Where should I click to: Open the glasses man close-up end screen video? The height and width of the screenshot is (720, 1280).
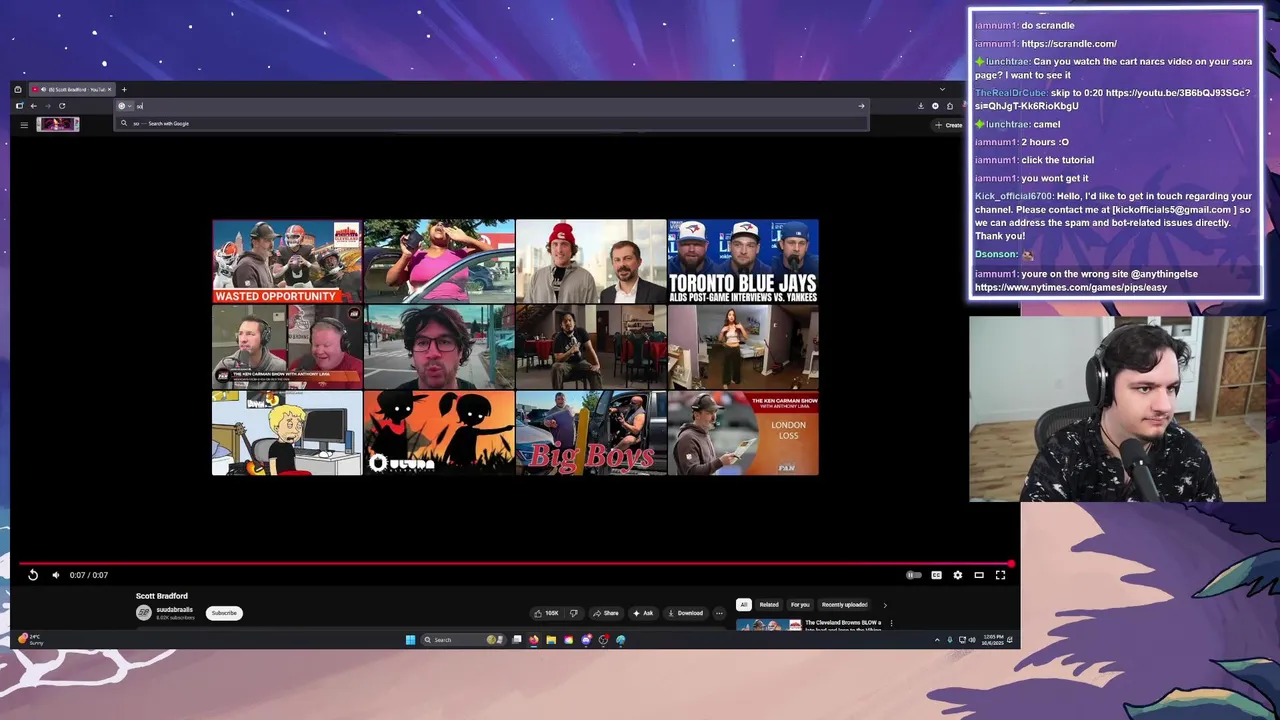[x=439, y=347]
